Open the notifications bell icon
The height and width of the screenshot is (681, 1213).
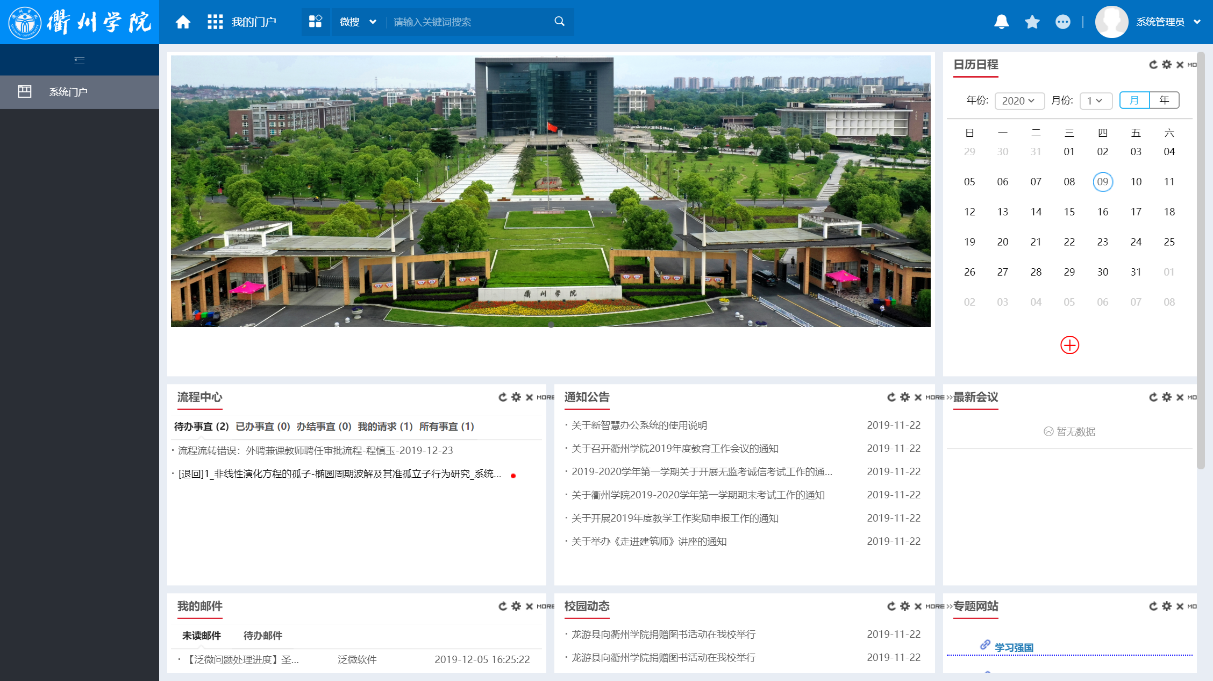[x=1001, y=22]
